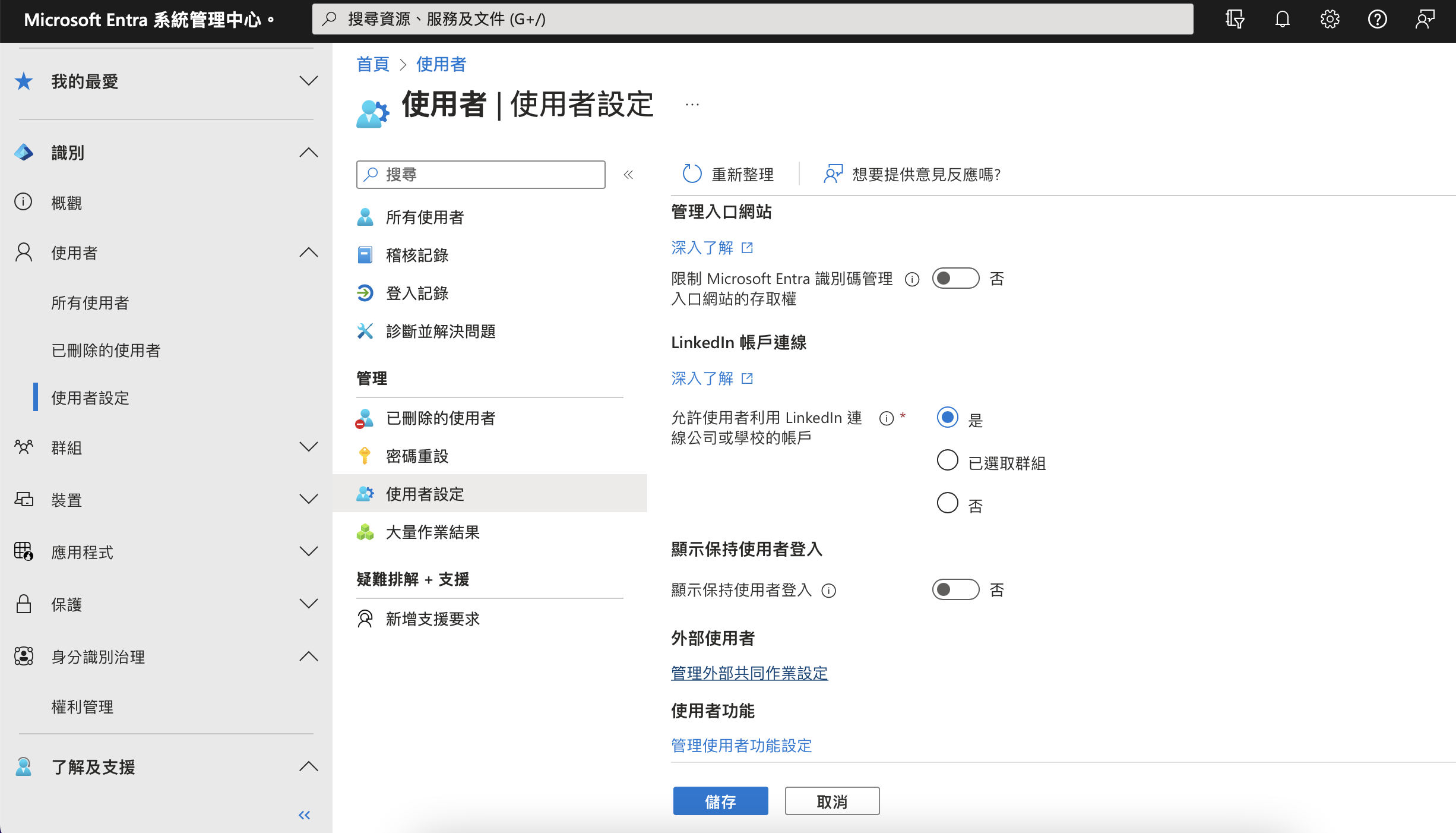Click info icon beside 顯示保持使用者登入 setting

[829, 591]
